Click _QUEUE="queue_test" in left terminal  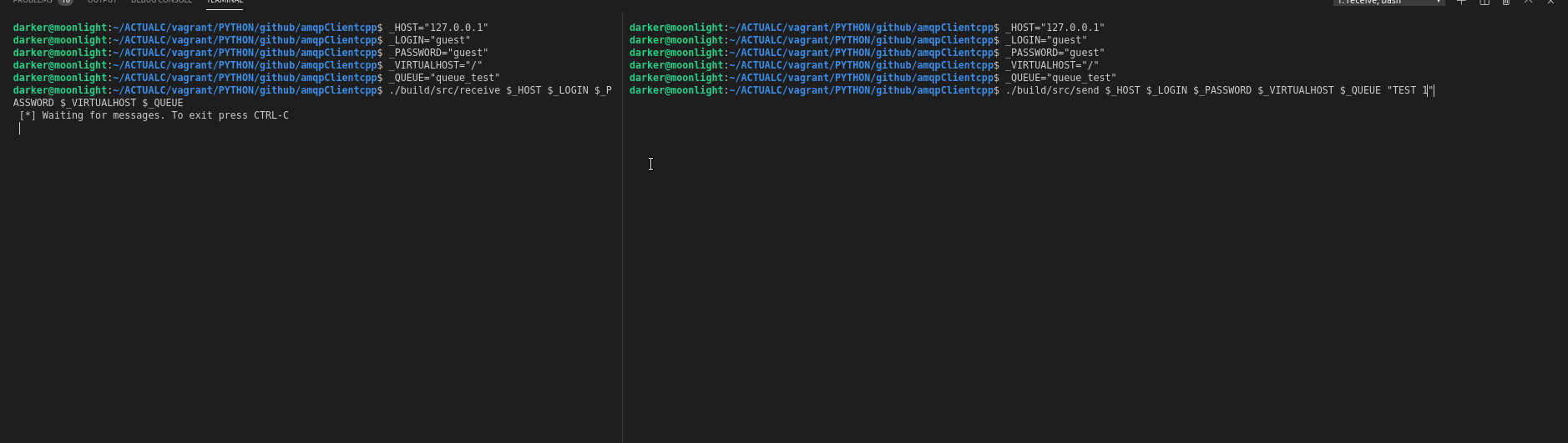click(444, 78)
